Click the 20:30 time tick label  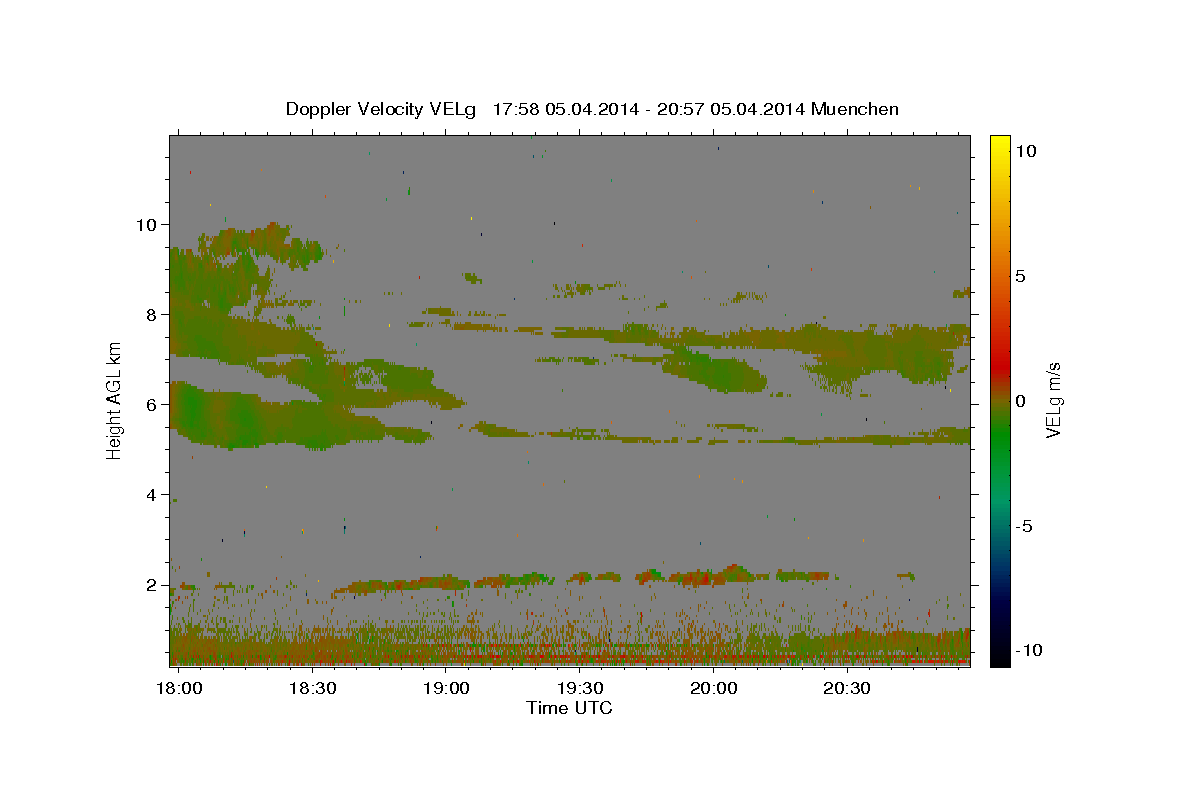click(x=848, y=688)
